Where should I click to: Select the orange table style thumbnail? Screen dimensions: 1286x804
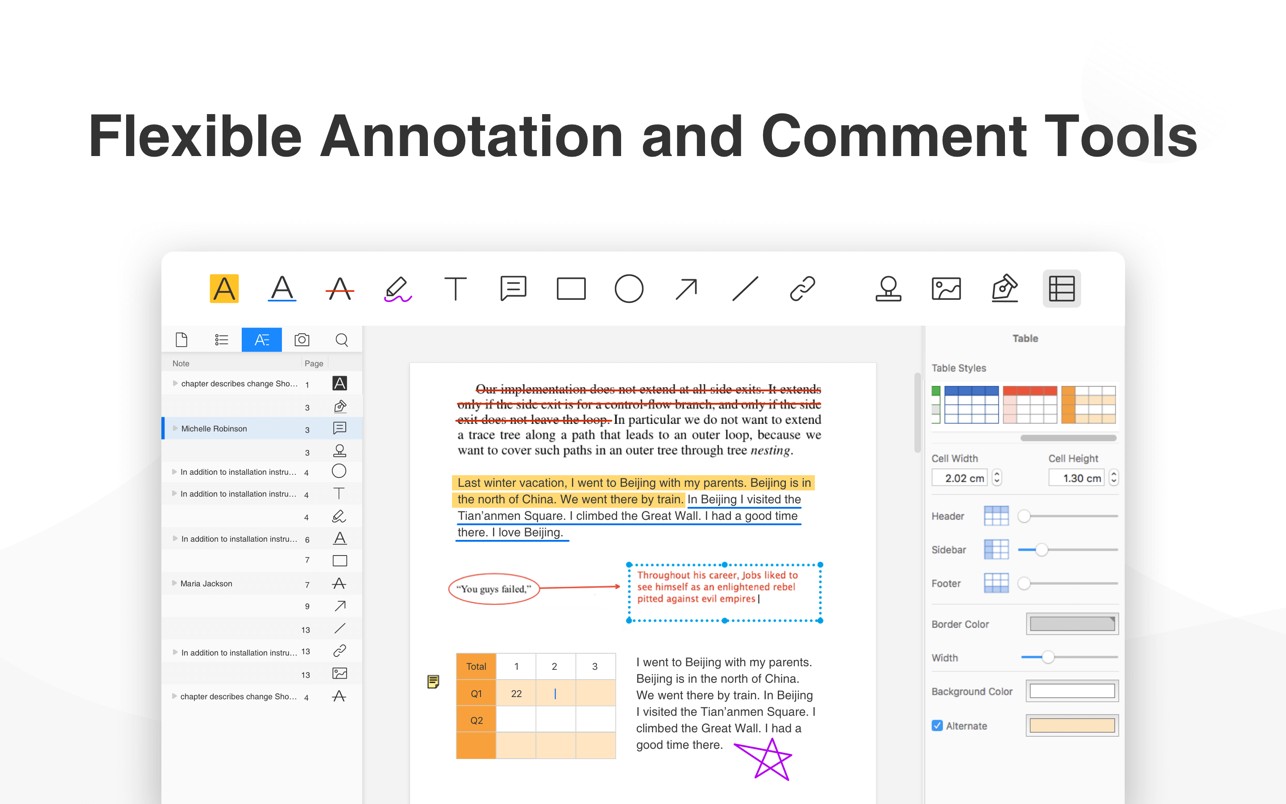(x=1088, y=405)
